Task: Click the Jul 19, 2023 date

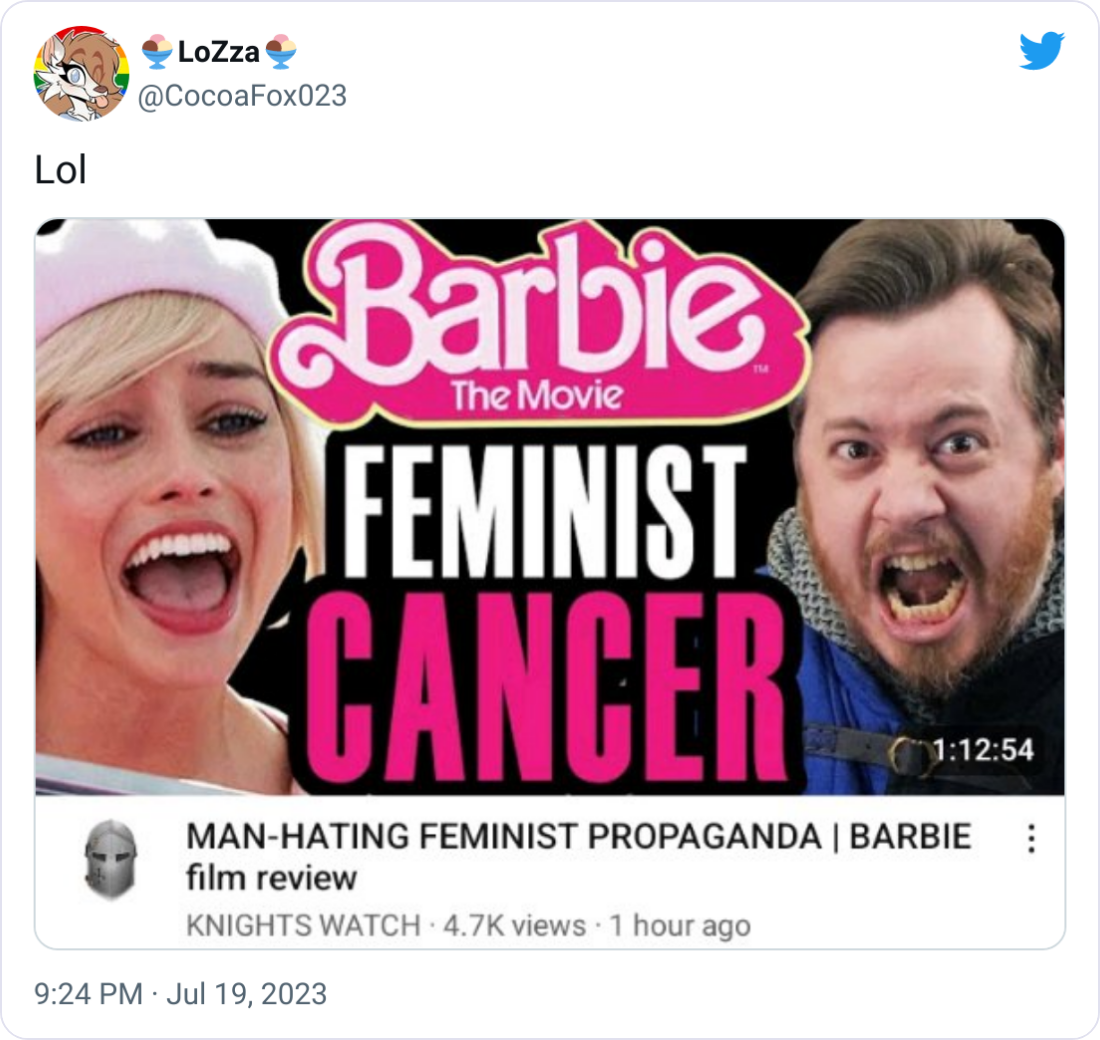Action: 246,994
